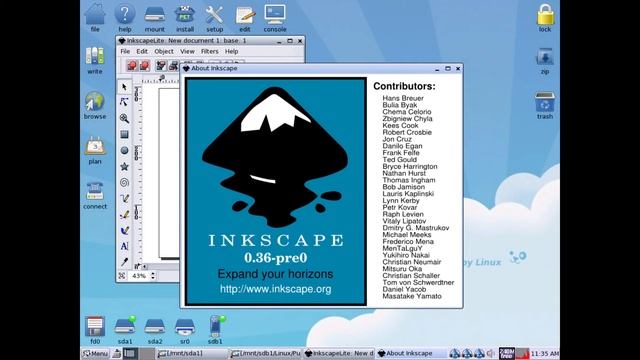Click contributor name Masatake Yamato
Viewport: 640px width, 360px height.
pos(412,296)
